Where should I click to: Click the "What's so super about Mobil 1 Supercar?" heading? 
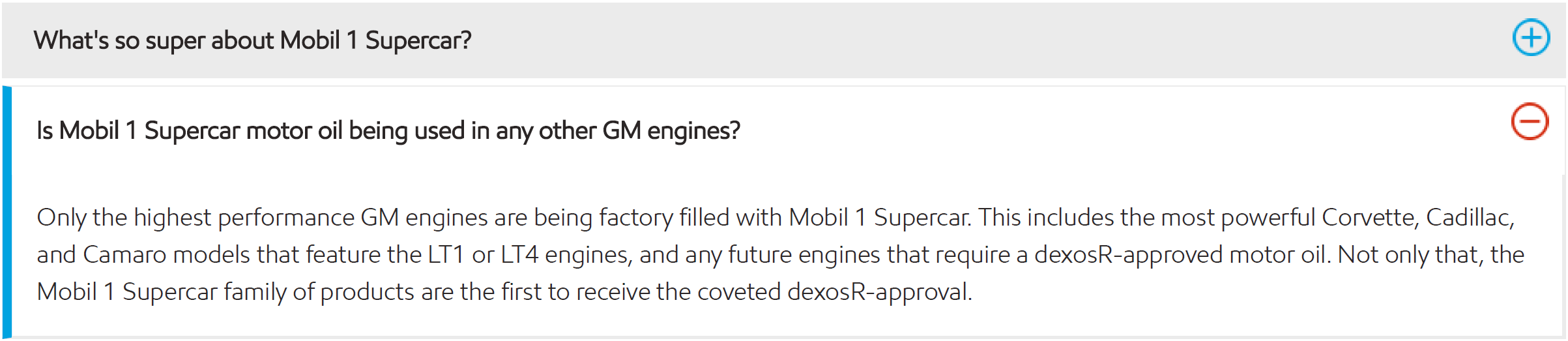252,40
